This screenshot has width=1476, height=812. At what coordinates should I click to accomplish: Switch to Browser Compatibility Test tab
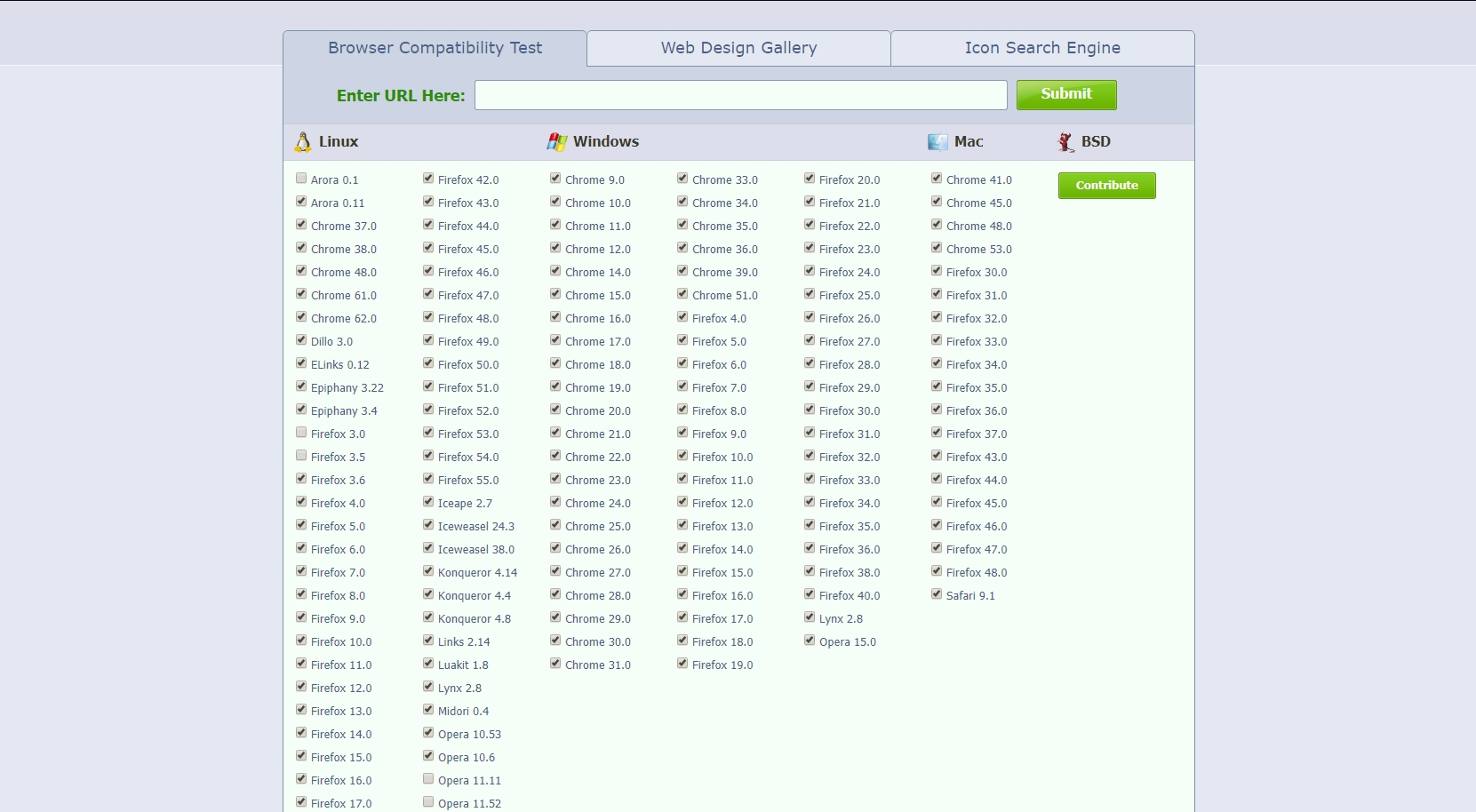coord(435,48)
